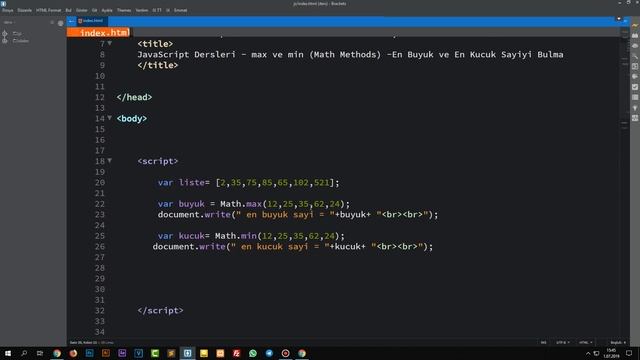640x360 pixels.
Task: Click 'var liste' declaration on line 20
Action: 181,182
